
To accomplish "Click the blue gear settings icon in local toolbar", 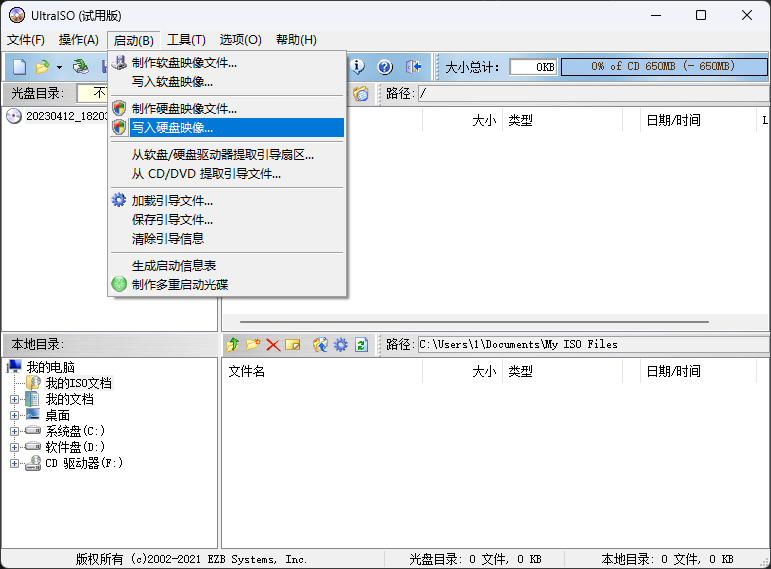I will click(x=341, y=345).
